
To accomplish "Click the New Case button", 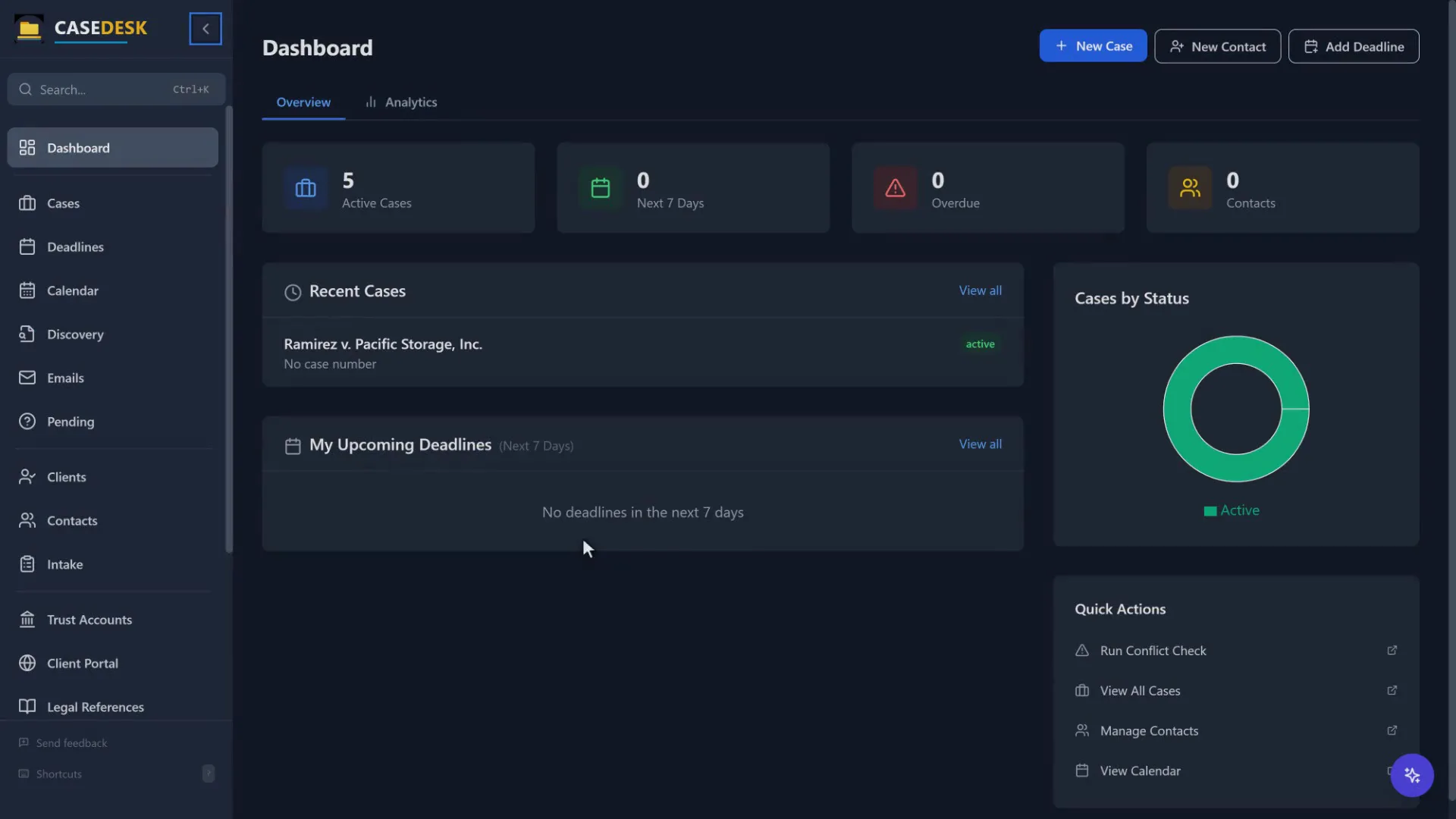I will tap(1093, 46).
